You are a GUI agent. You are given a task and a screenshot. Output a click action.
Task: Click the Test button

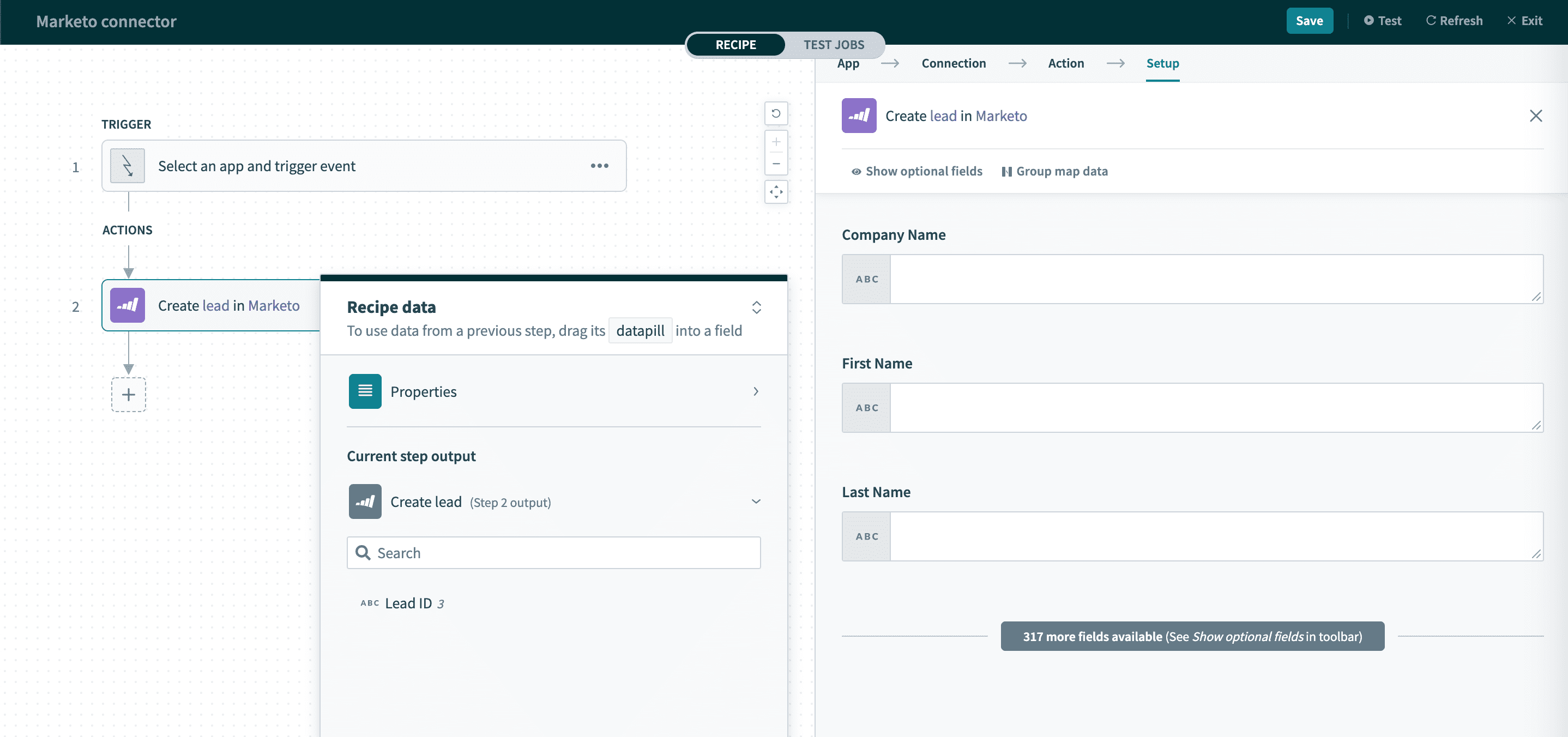[1382, 21]
